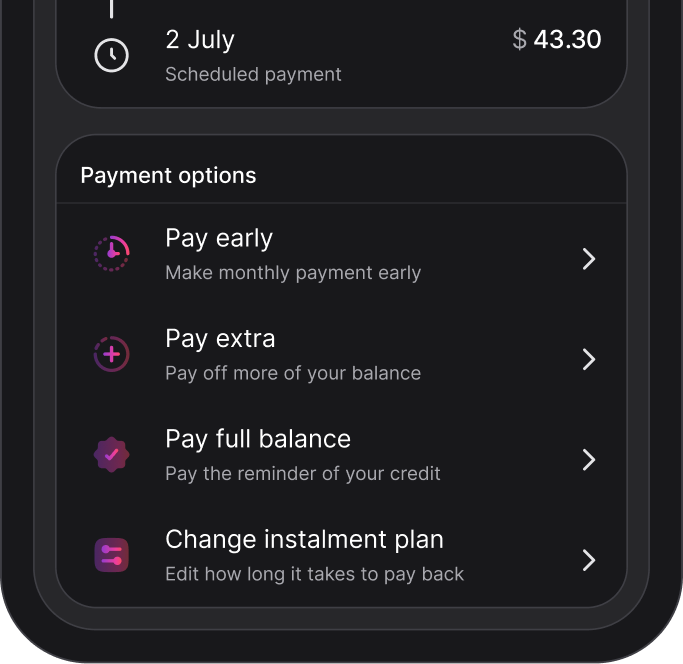The image size is (683, 664).
Task: Click the chevron beside Pay full balance
Action: pos(589,460)
